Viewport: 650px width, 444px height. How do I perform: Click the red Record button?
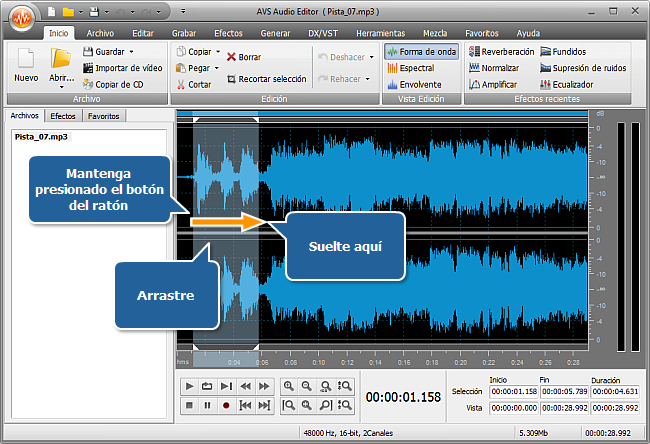coord(226,406)
